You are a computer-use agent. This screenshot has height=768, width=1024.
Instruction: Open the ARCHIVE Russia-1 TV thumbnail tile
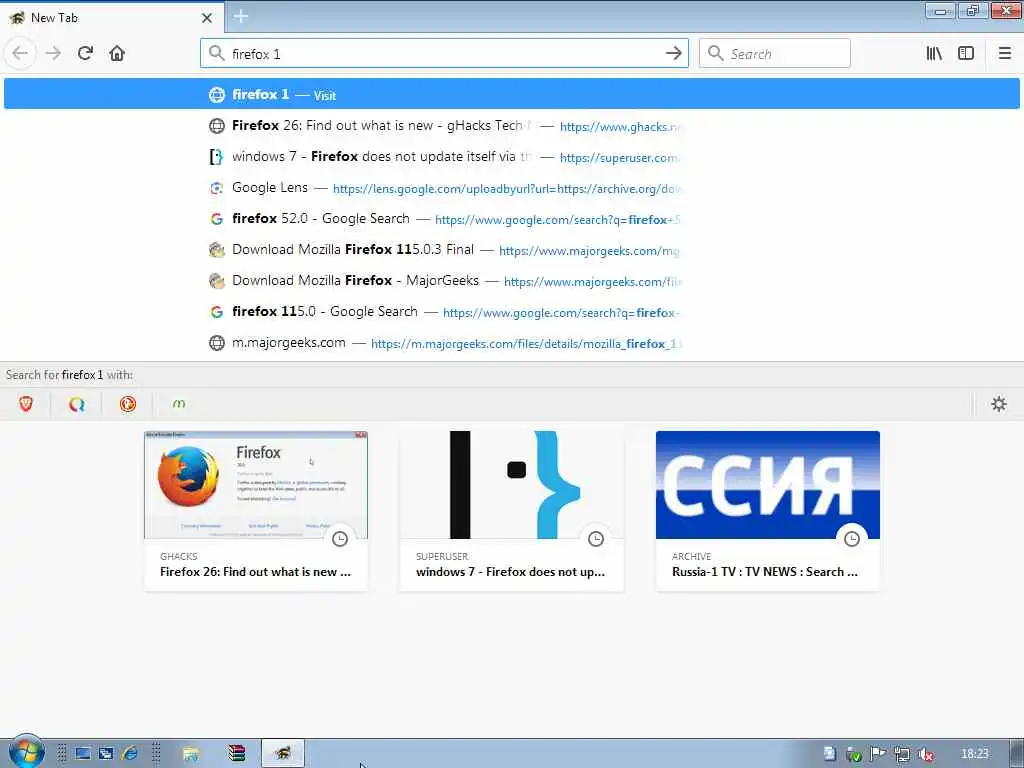pyautogui.click(x=768, y=511)
